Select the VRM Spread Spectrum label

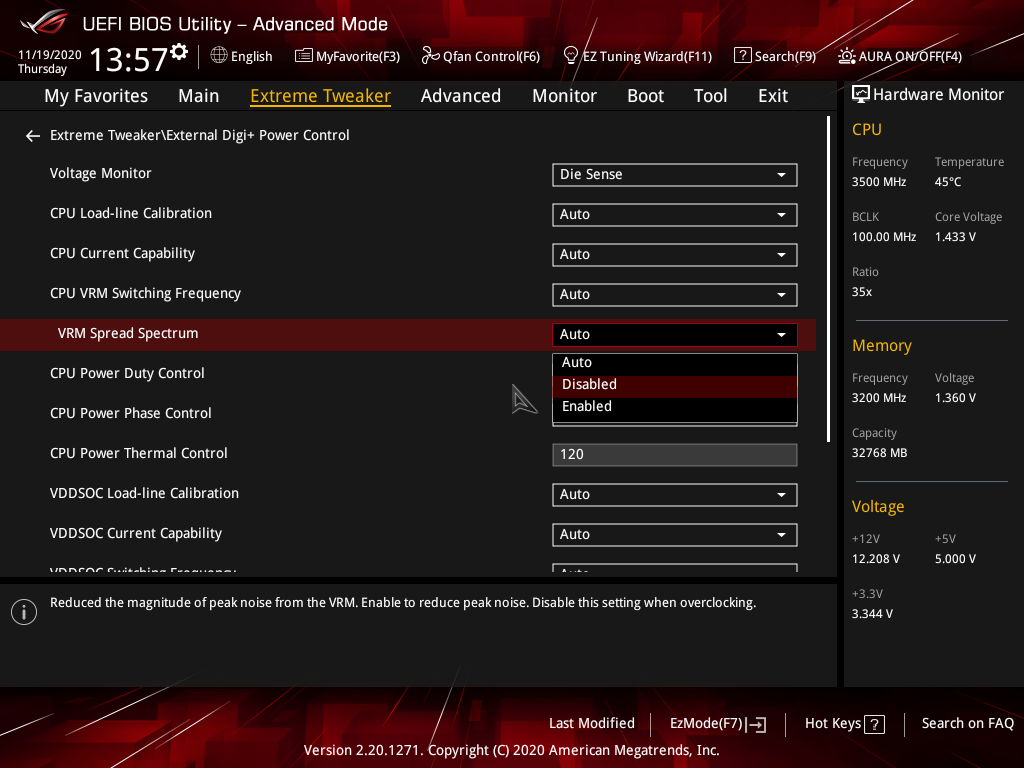[x=128, y=333]
